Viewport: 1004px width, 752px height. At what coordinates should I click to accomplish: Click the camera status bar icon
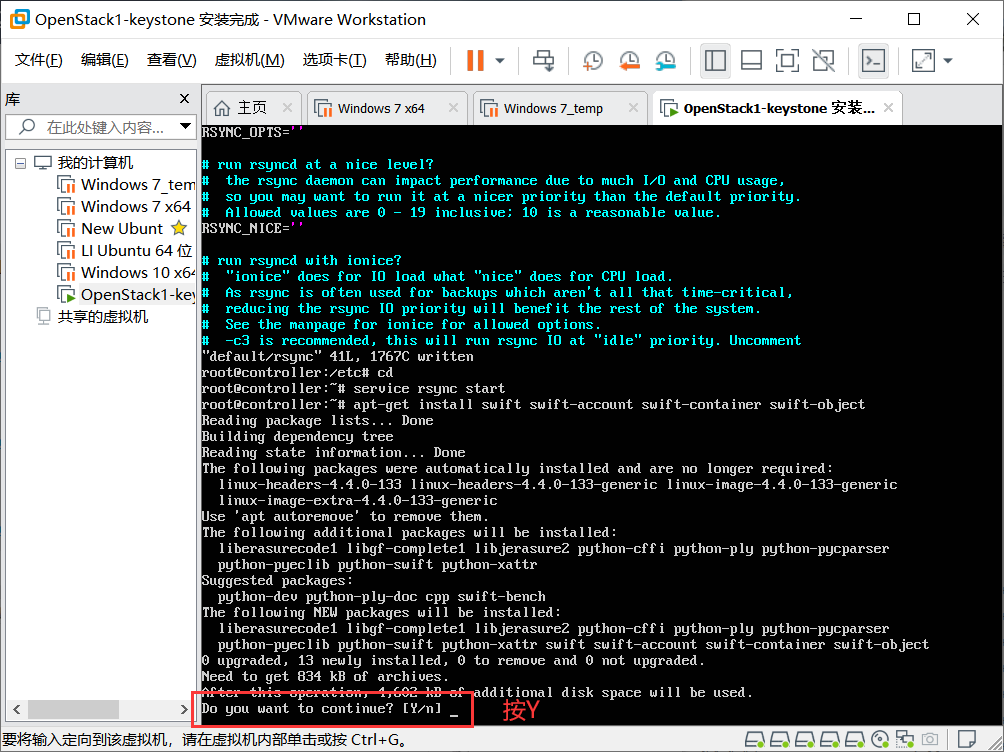pos(930,739)
